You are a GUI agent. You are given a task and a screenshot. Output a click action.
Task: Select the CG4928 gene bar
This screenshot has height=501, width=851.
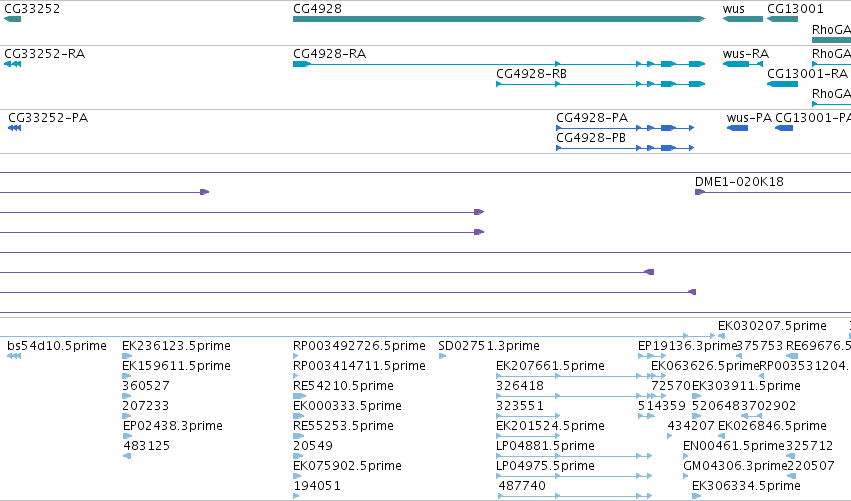499,19
